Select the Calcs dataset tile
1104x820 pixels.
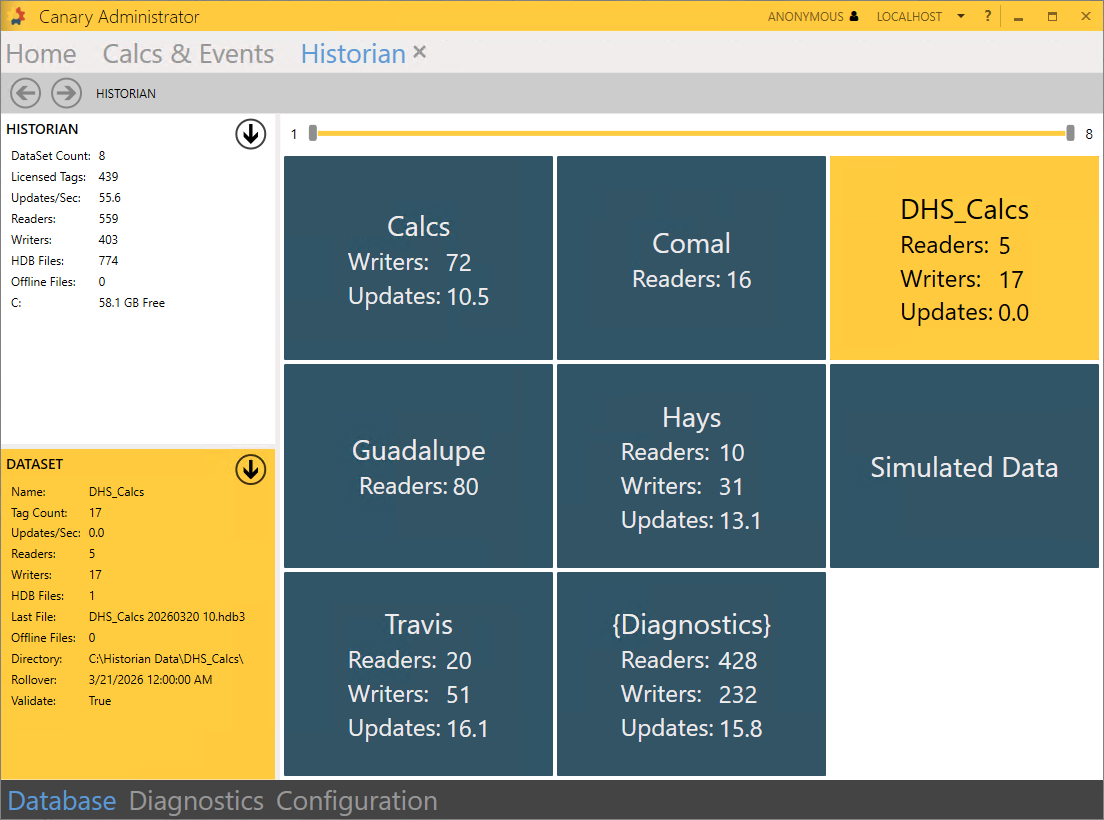[418, 258]
